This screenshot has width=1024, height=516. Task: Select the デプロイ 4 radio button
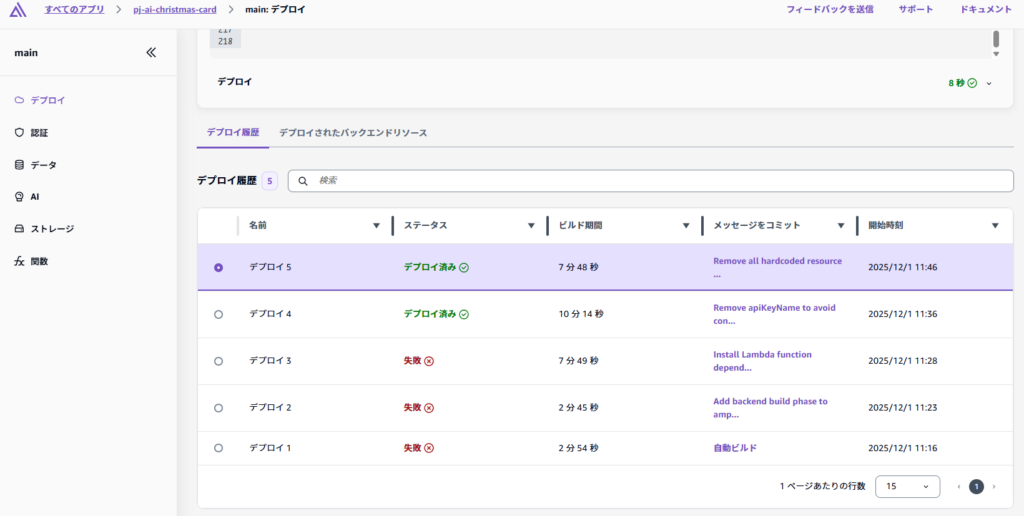point(219,314)
